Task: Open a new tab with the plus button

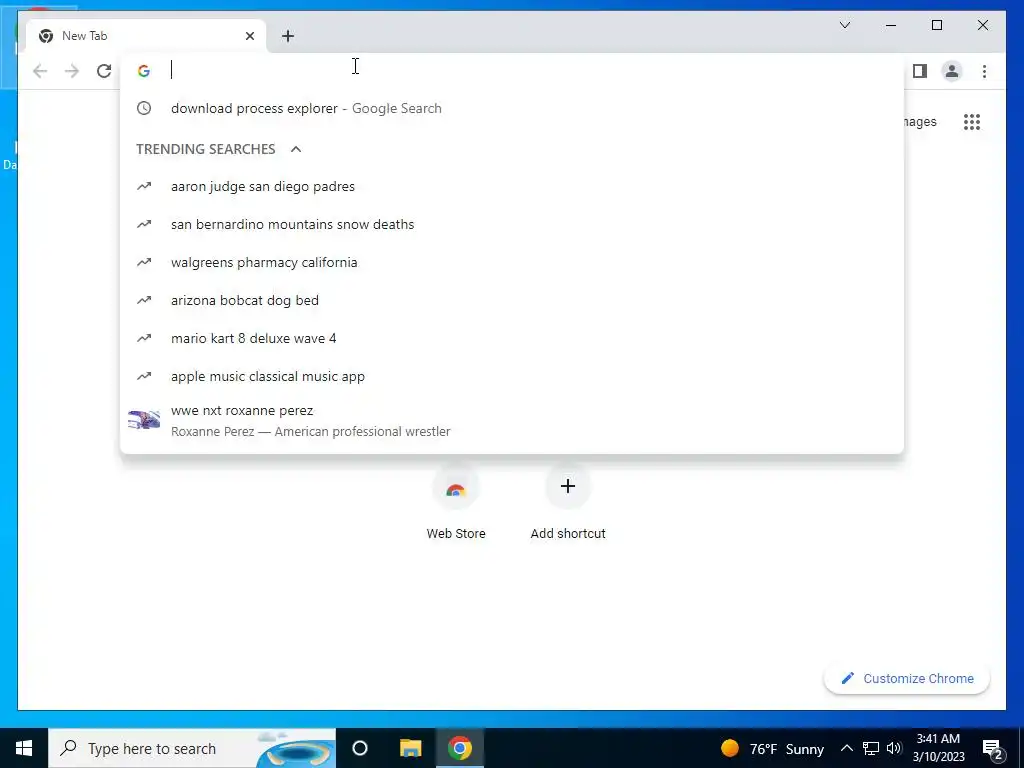Action: (287, 36)
